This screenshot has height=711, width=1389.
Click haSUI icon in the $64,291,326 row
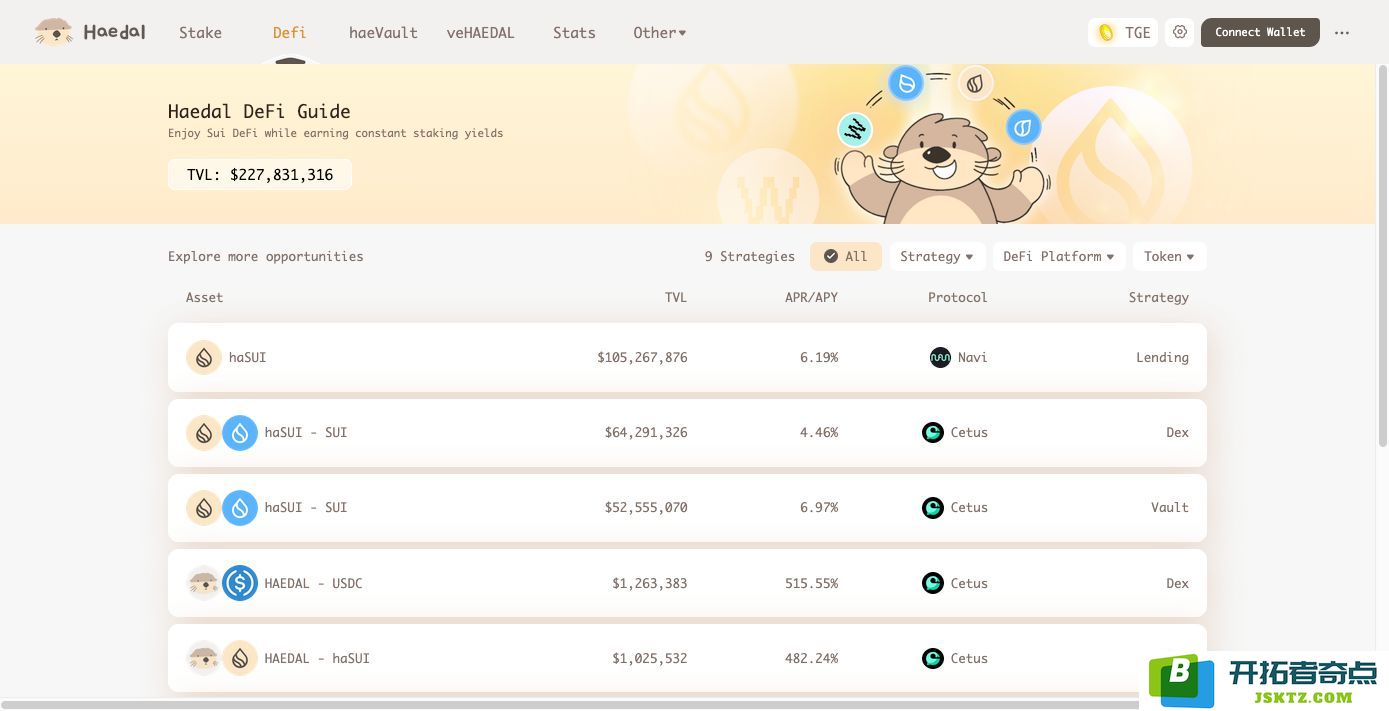coord(204,432)
